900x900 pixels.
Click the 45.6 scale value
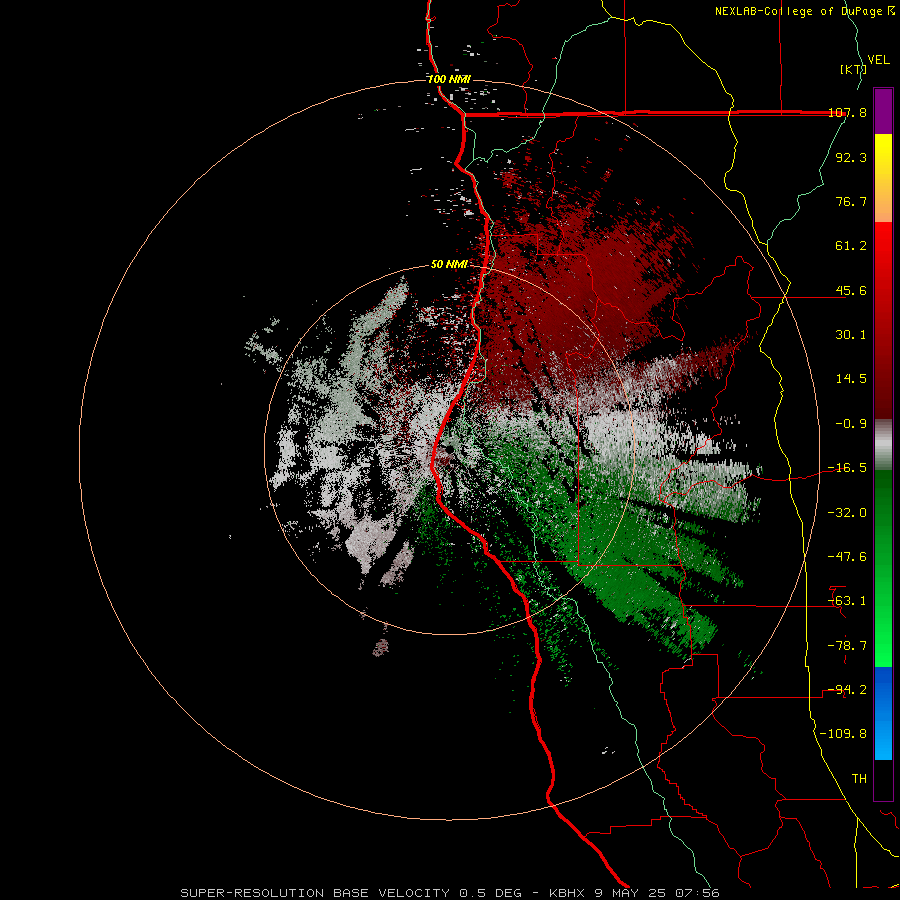(x=851, y=290)
